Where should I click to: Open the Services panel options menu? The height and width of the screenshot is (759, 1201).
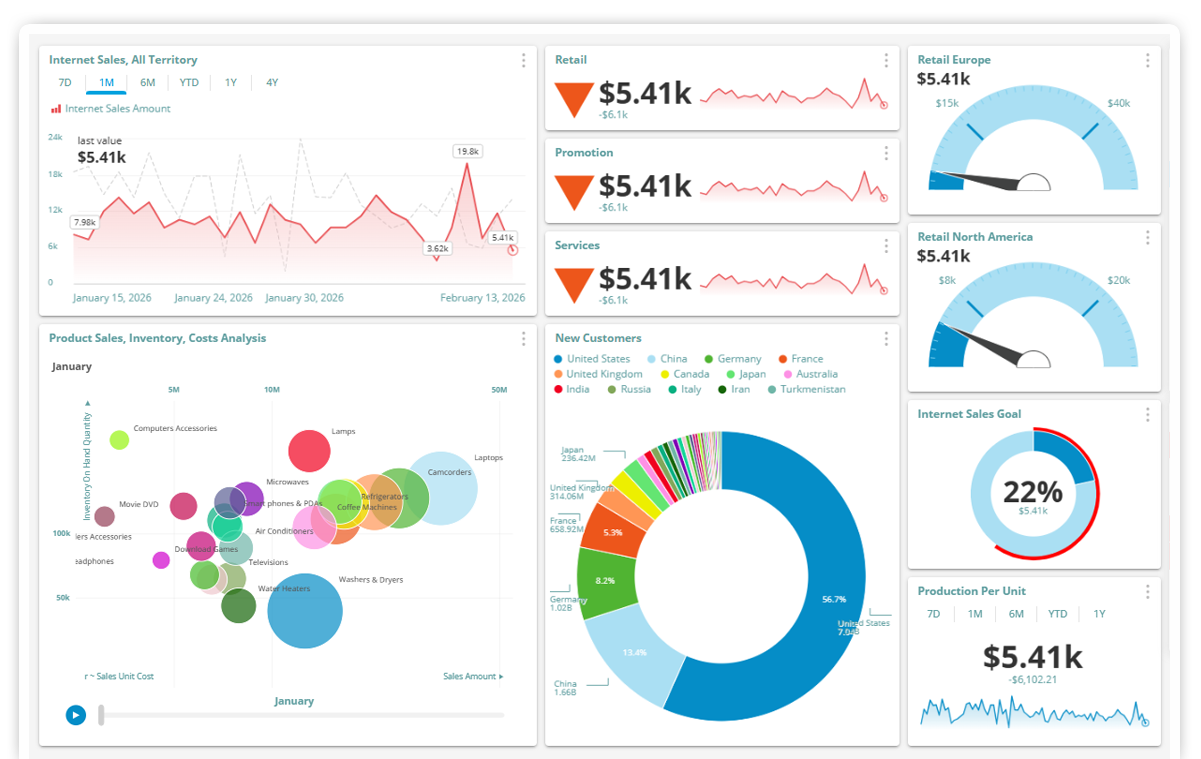pos(885,245)
